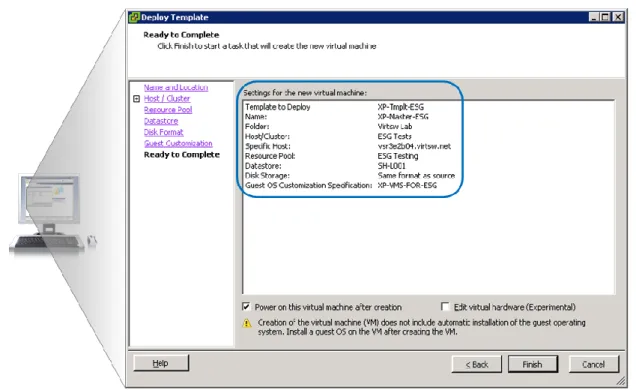Screen dimensions: 636x390
Task: Click the Back button
Action: (x=477, y=364)
